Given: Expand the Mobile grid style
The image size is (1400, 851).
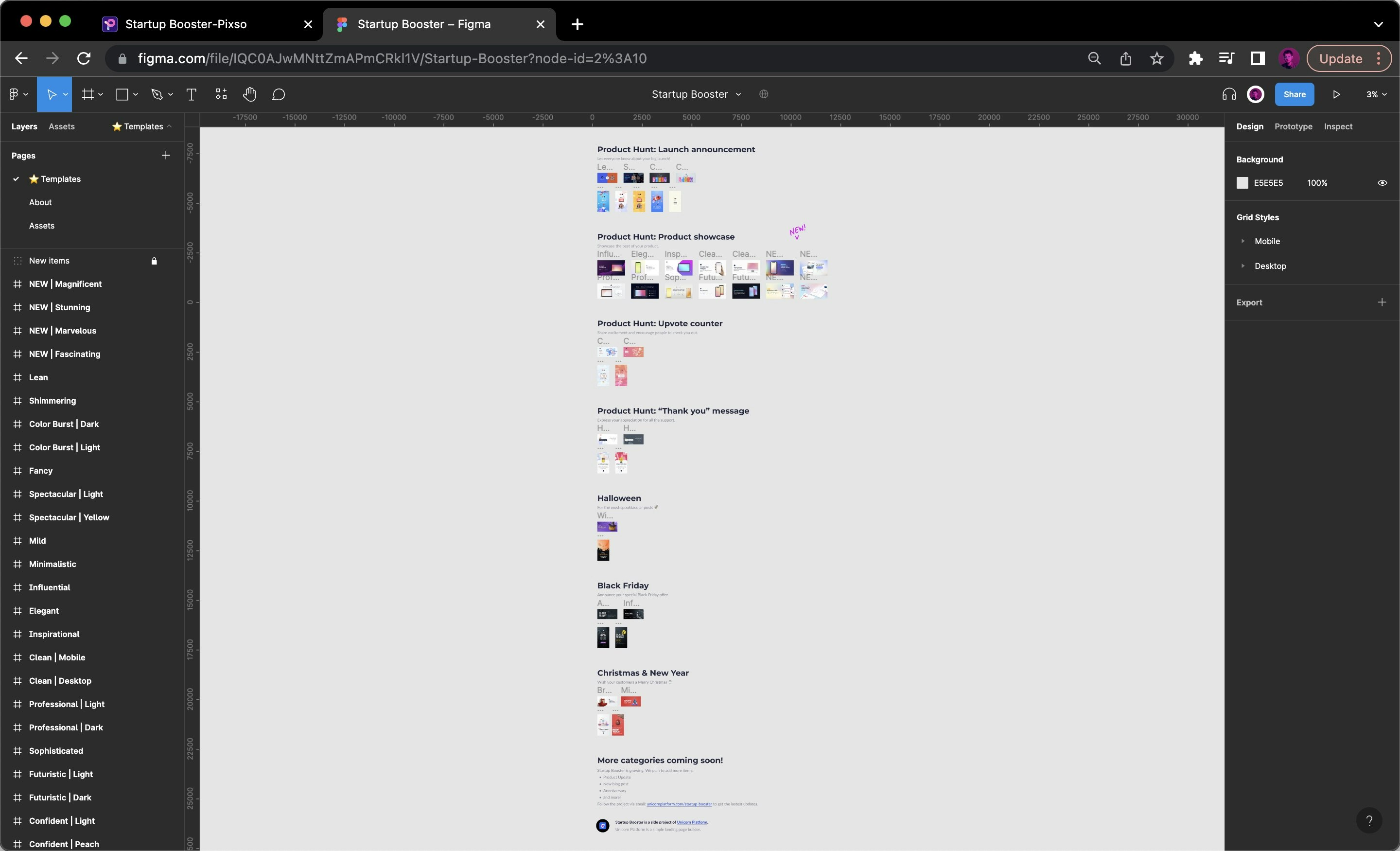Looking at the screenshot, I should click(1242, 241).
